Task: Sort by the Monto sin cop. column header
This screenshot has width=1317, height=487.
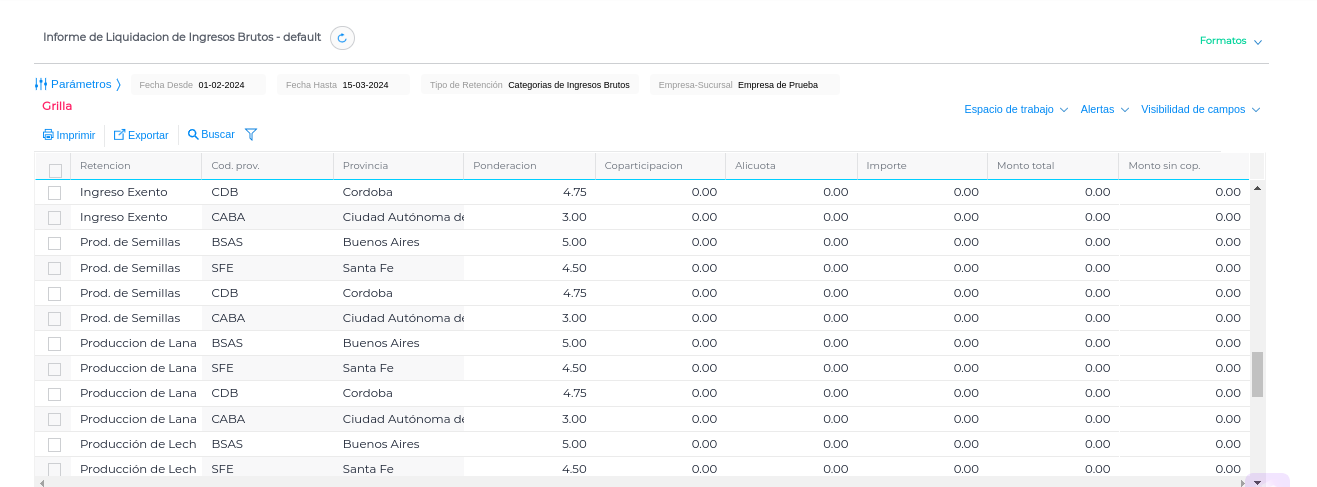Action: point(1184,166)
